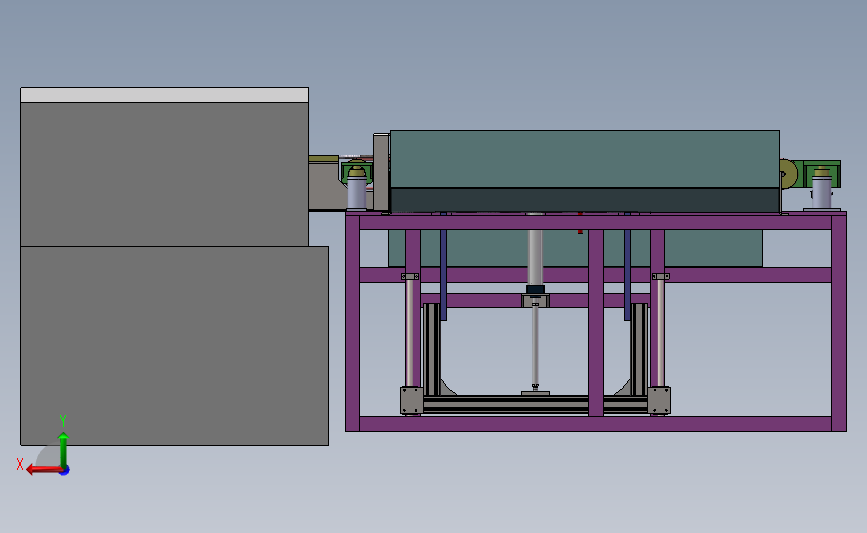
Task: Select the lower gray cabinet block
Action: pos(174,346)
